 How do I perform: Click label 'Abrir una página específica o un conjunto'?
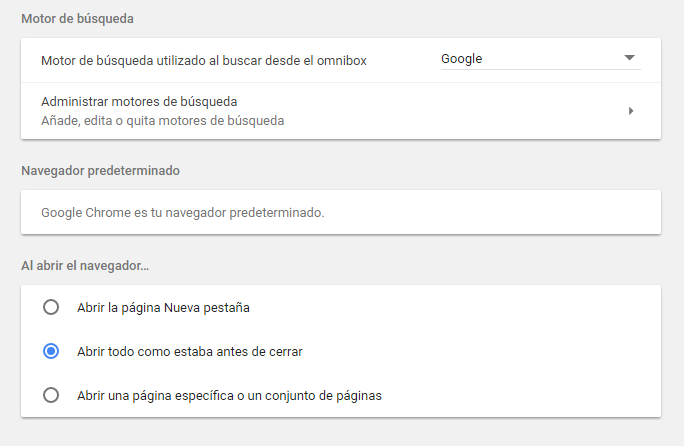[229, 396]
